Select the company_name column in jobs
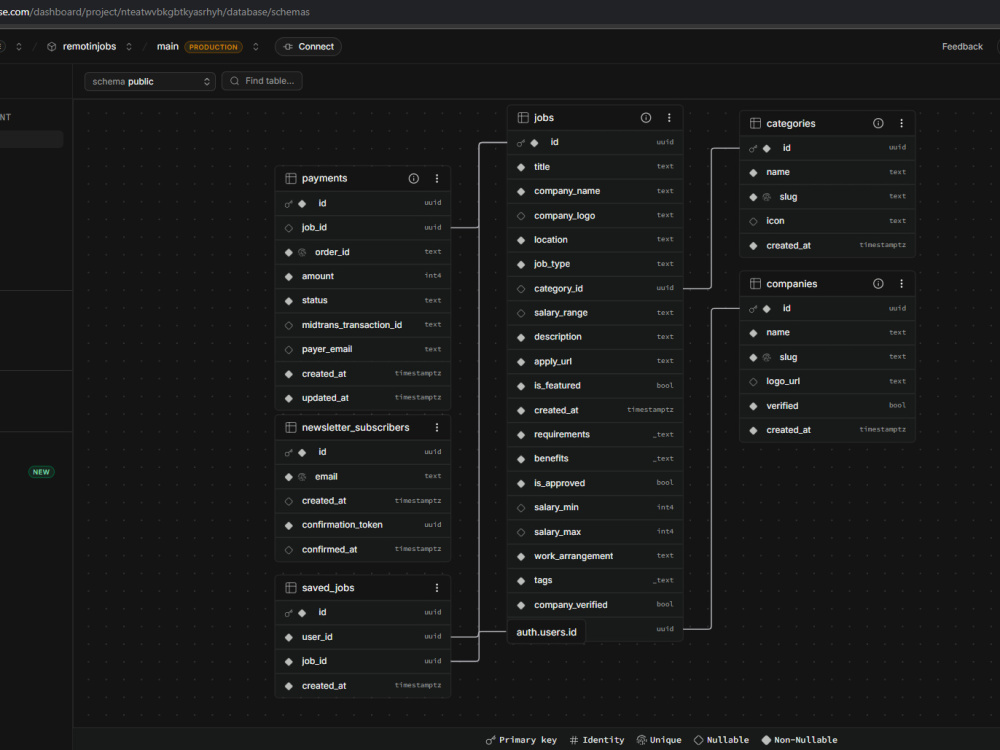The image size is (1000, 750). click(x=595, y=191)
